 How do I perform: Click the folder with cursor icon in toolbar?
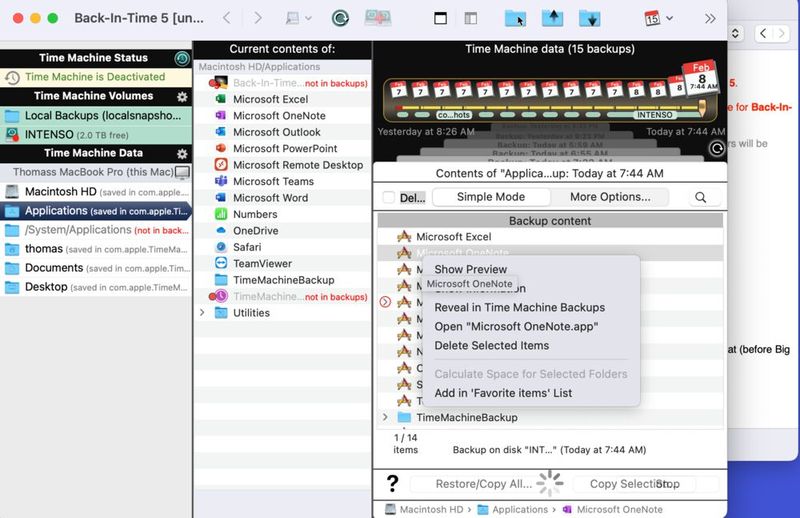[x=516, y=18]
